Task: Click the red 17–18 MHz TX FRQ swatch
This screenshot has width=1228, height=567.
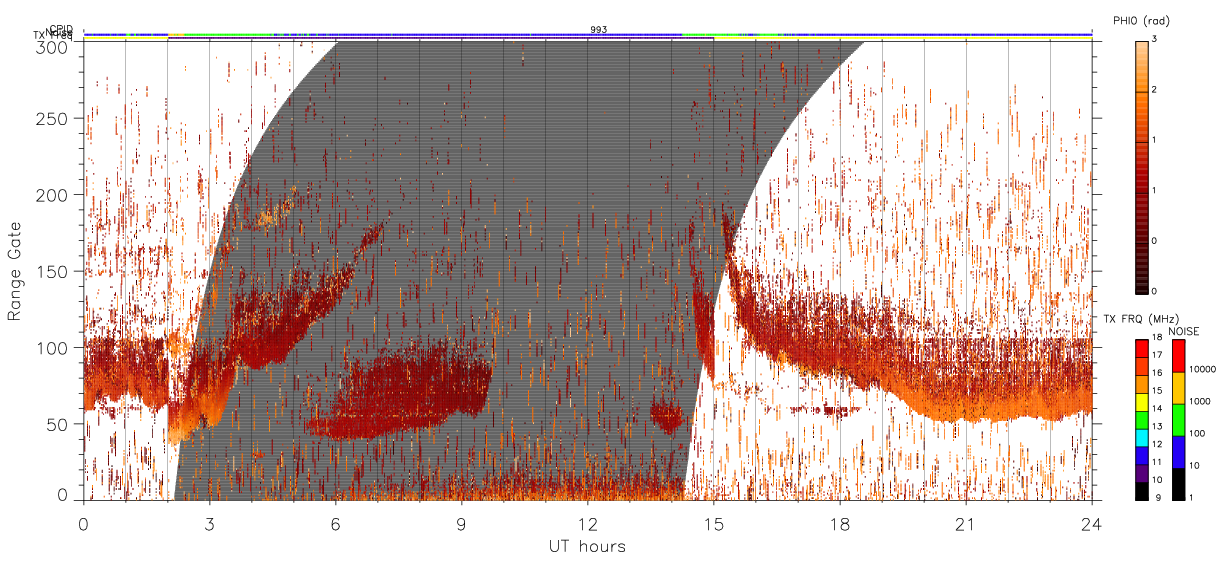Action: pyautogui.click(x=1140, y=349)
